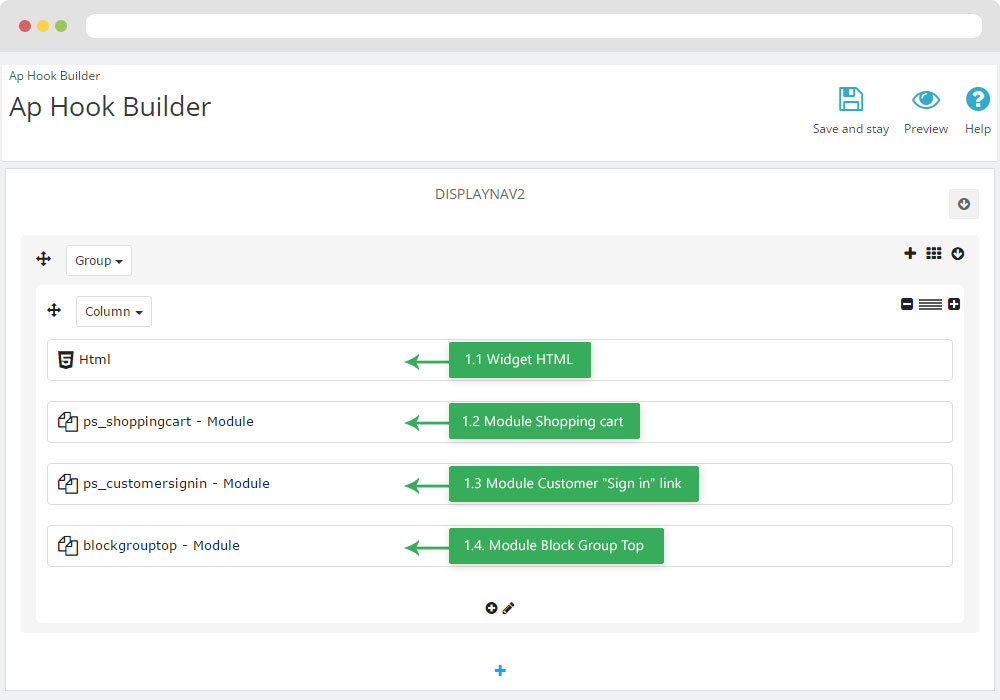Open the Column dropdown menu
Screen dimensions: 1000x700
click(x=114, y=312)
